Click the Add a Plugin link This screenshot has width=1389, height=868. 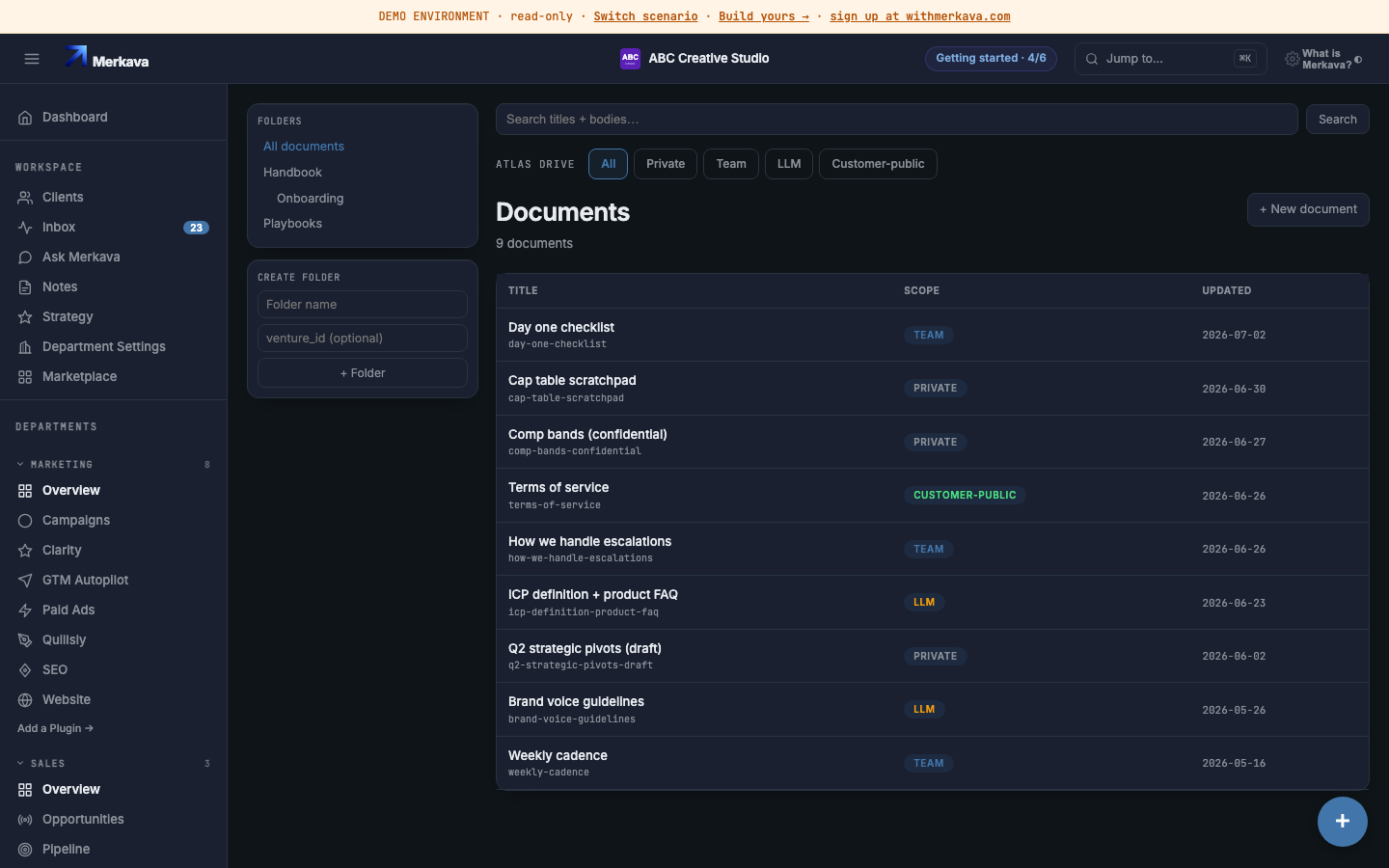55,729
